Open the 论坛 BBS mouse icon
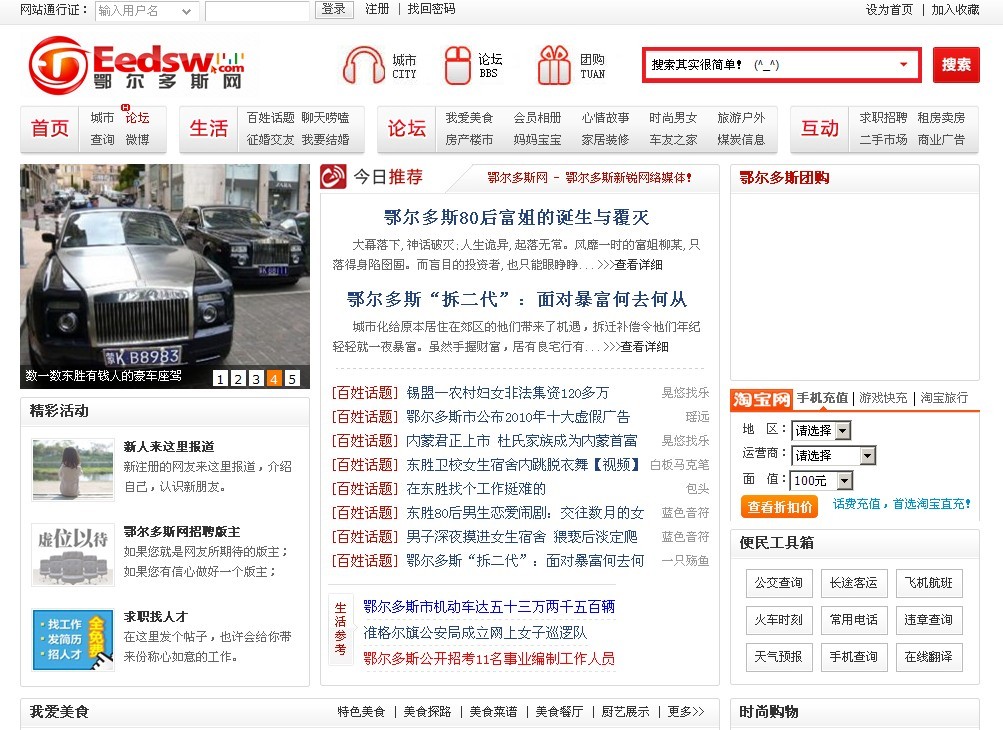 tap(457, 65)
